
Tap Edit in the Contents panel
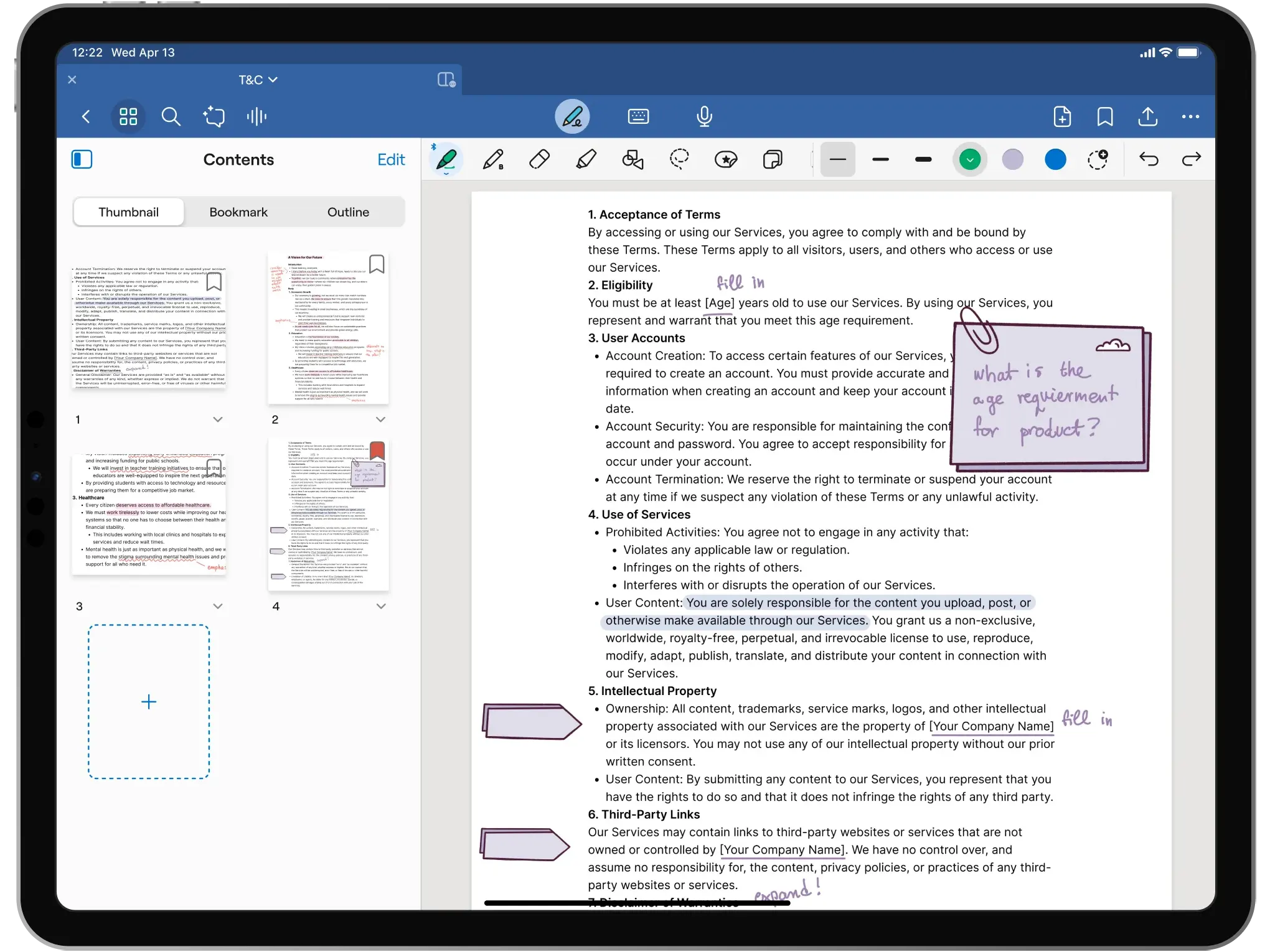pyautogui.click(x=391, y=160)
